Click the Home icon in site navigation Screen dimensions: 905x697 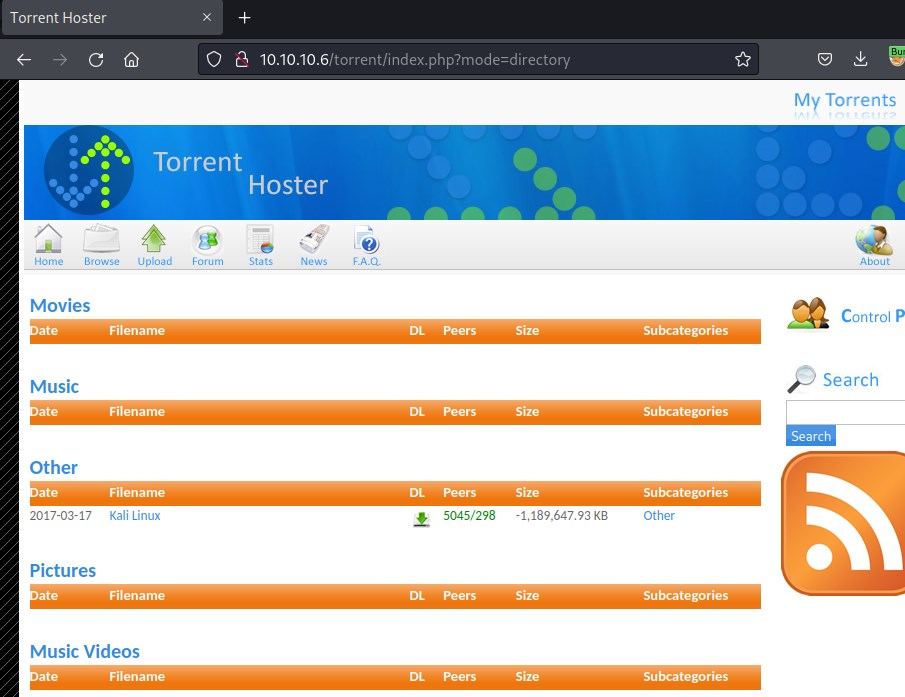pos(48,240)
